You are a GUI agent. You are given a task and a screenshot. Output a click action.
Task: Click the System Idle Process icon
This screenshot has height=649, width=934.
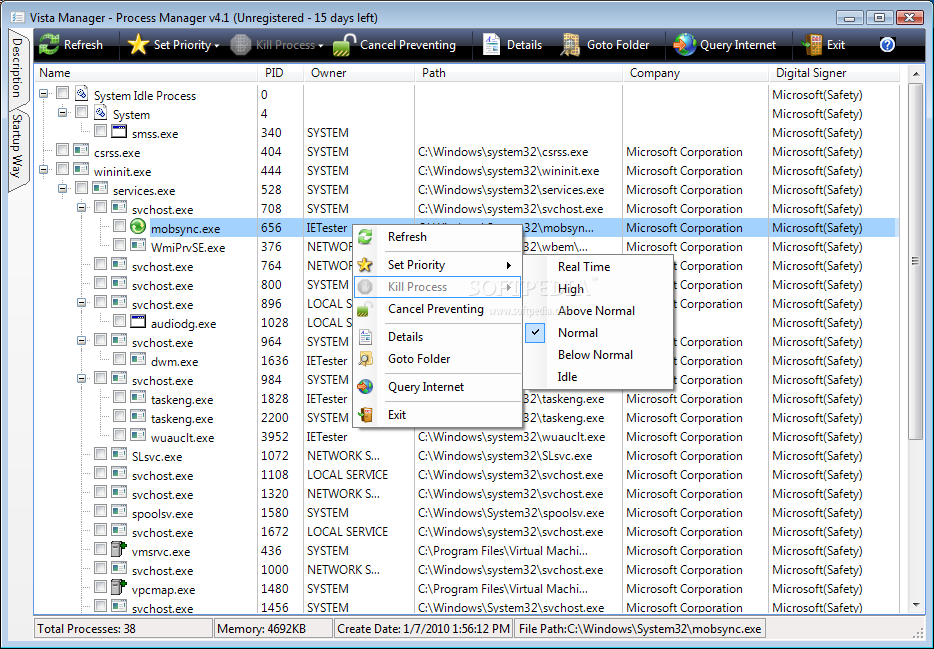tap(82, 93)
